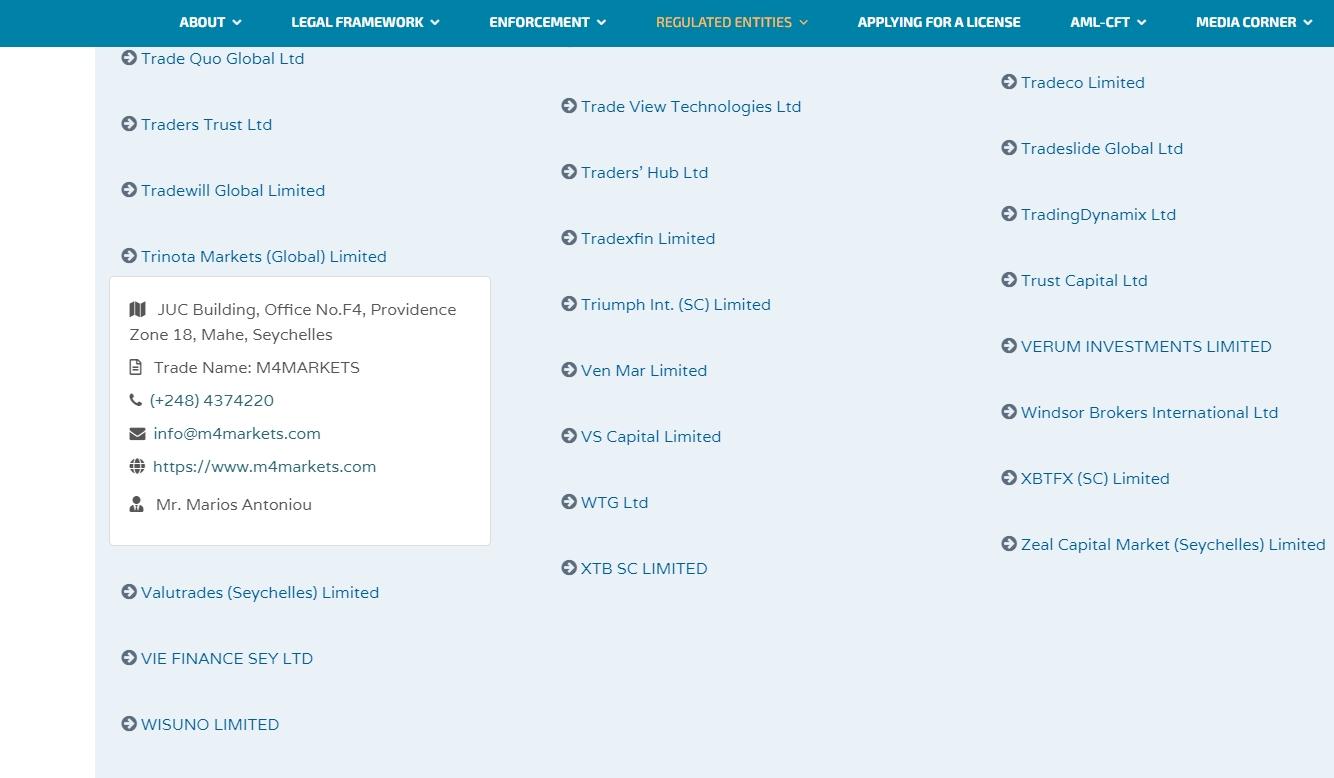Expand VS Capital Limited details
Screen dimensions: 1334x778
(x=651, y=436)
